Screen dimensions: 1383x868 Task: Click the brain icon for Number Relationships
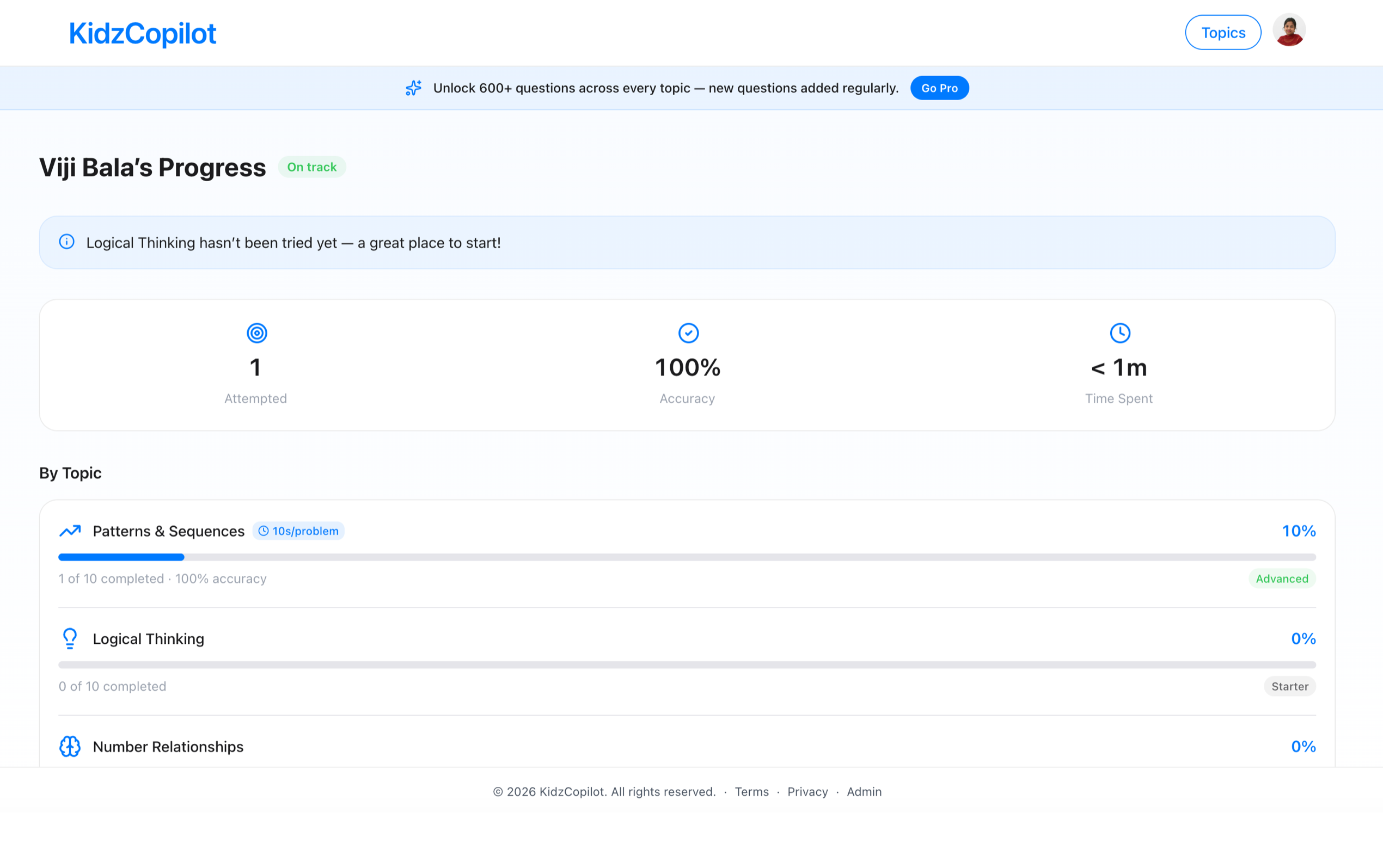pyautogui.click(x=70, y=746)
